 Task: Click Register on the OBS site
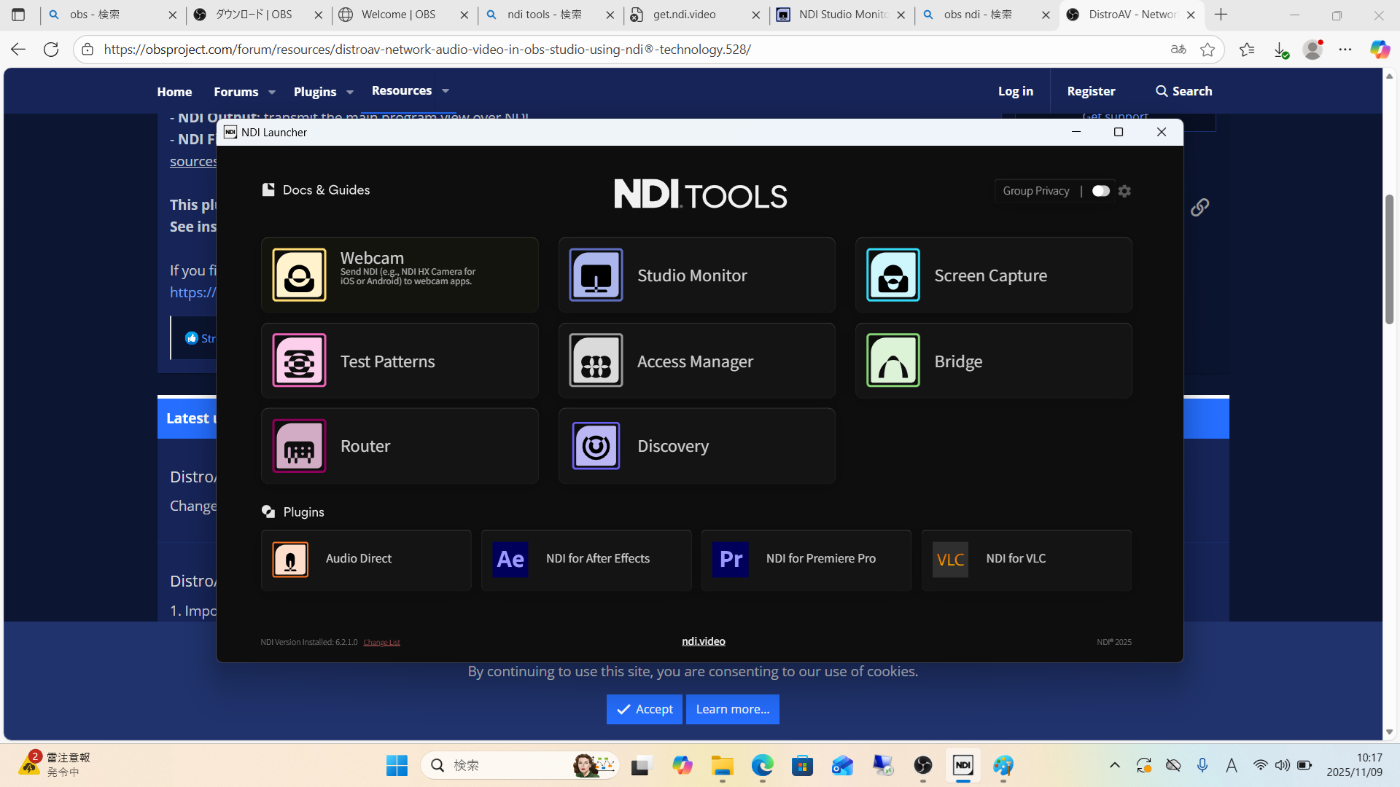pyautogui.click(x=1091, y=91)
